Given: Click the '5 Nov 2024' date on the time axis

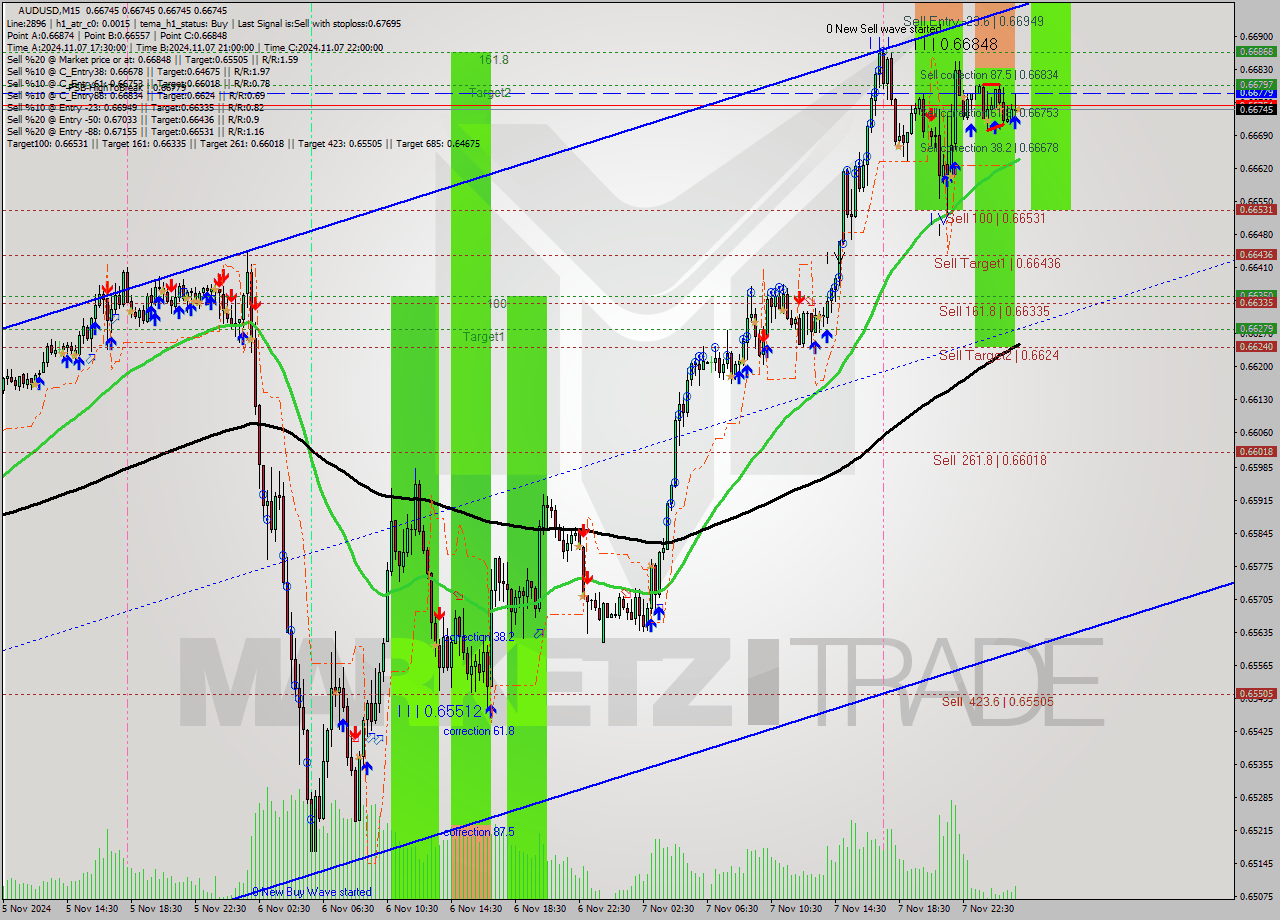Looking at the screenshot, I should [x=27, y=909].
